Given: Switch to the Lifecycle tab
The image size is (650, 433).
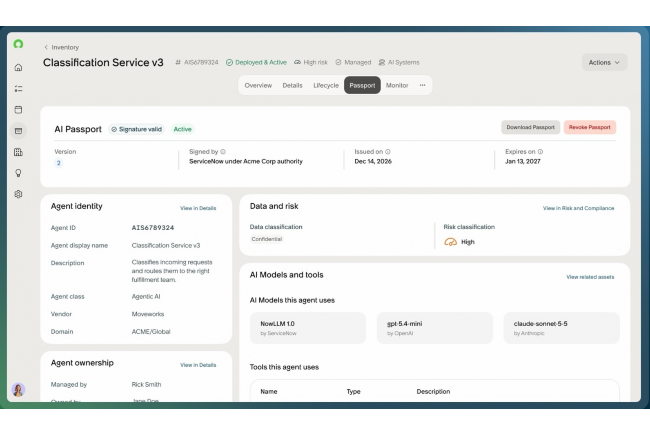Looking at the screenshot, I should pos(326,85).
